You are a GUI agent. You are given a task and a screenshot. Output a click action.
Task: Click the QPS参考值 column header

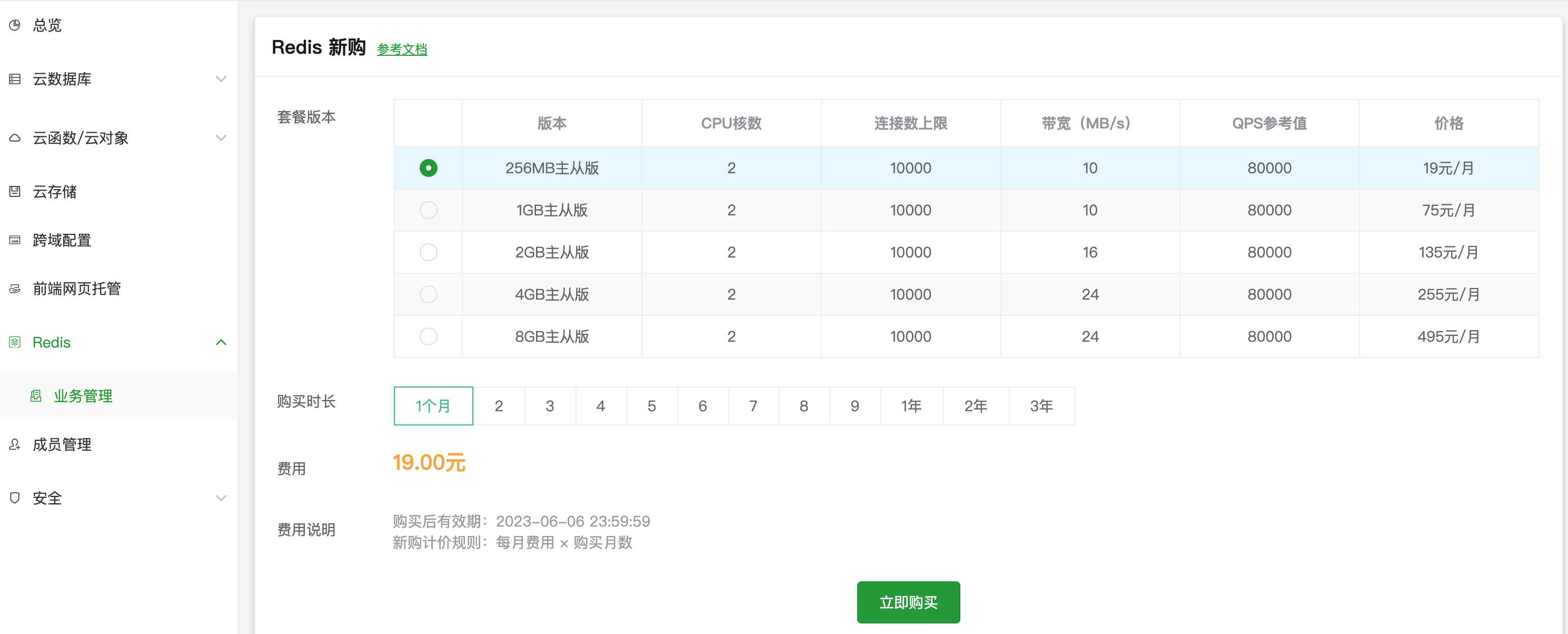[x=1269, y=123]
